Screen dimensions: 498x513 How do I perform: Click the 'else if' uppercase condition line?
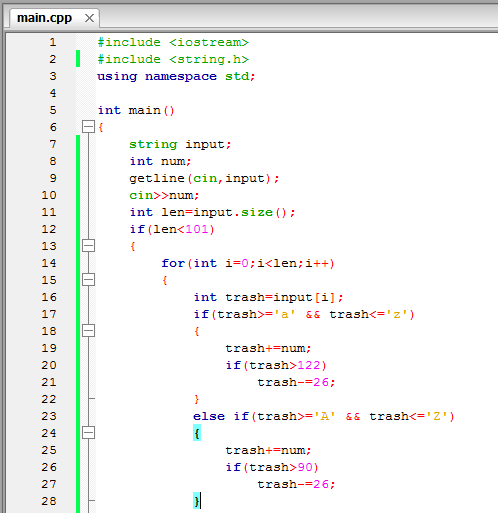324,417
